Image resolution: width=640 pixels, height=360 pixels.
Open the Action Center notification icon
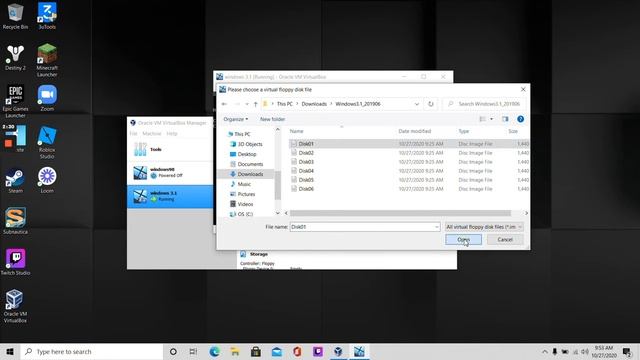click(x=627, y=351)
